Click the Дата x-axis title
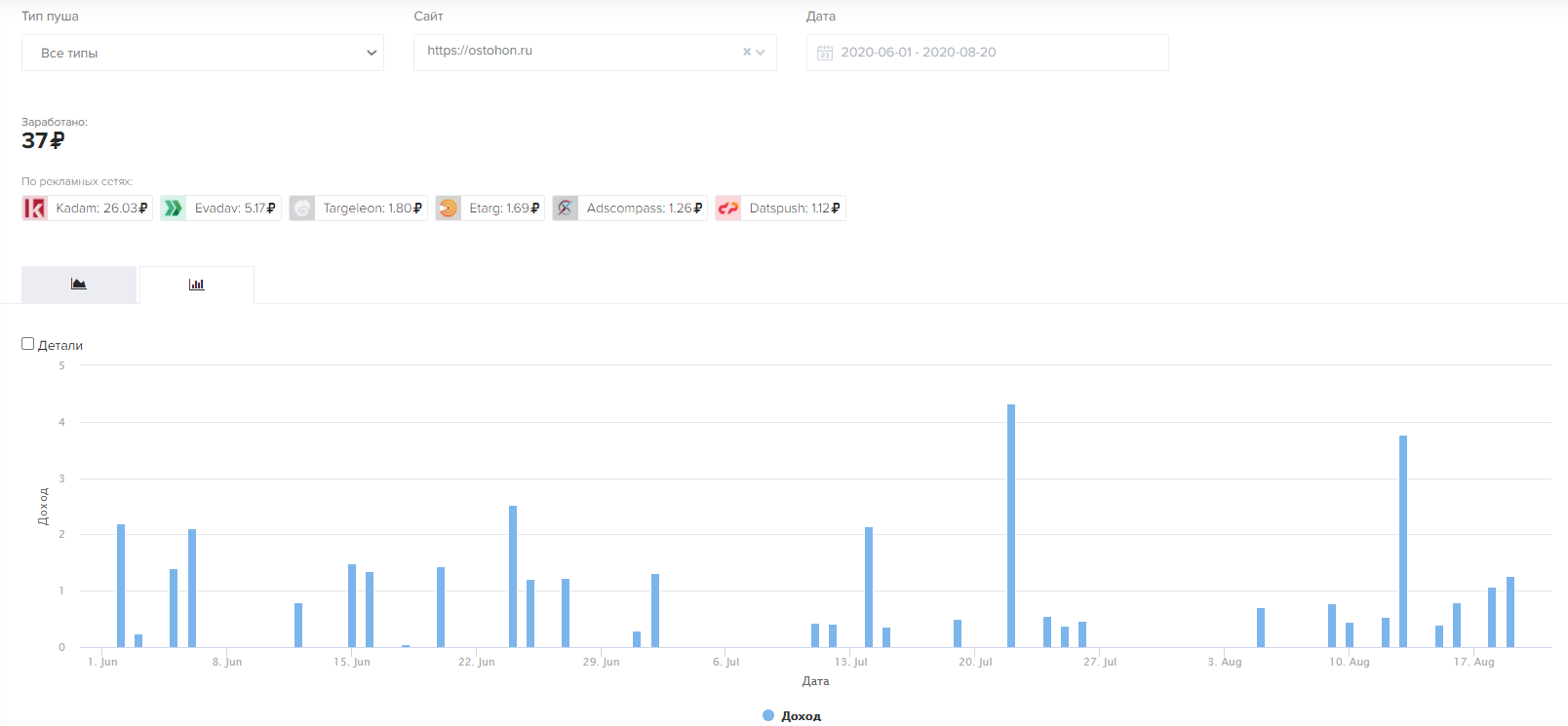 [x=816, y=681]
